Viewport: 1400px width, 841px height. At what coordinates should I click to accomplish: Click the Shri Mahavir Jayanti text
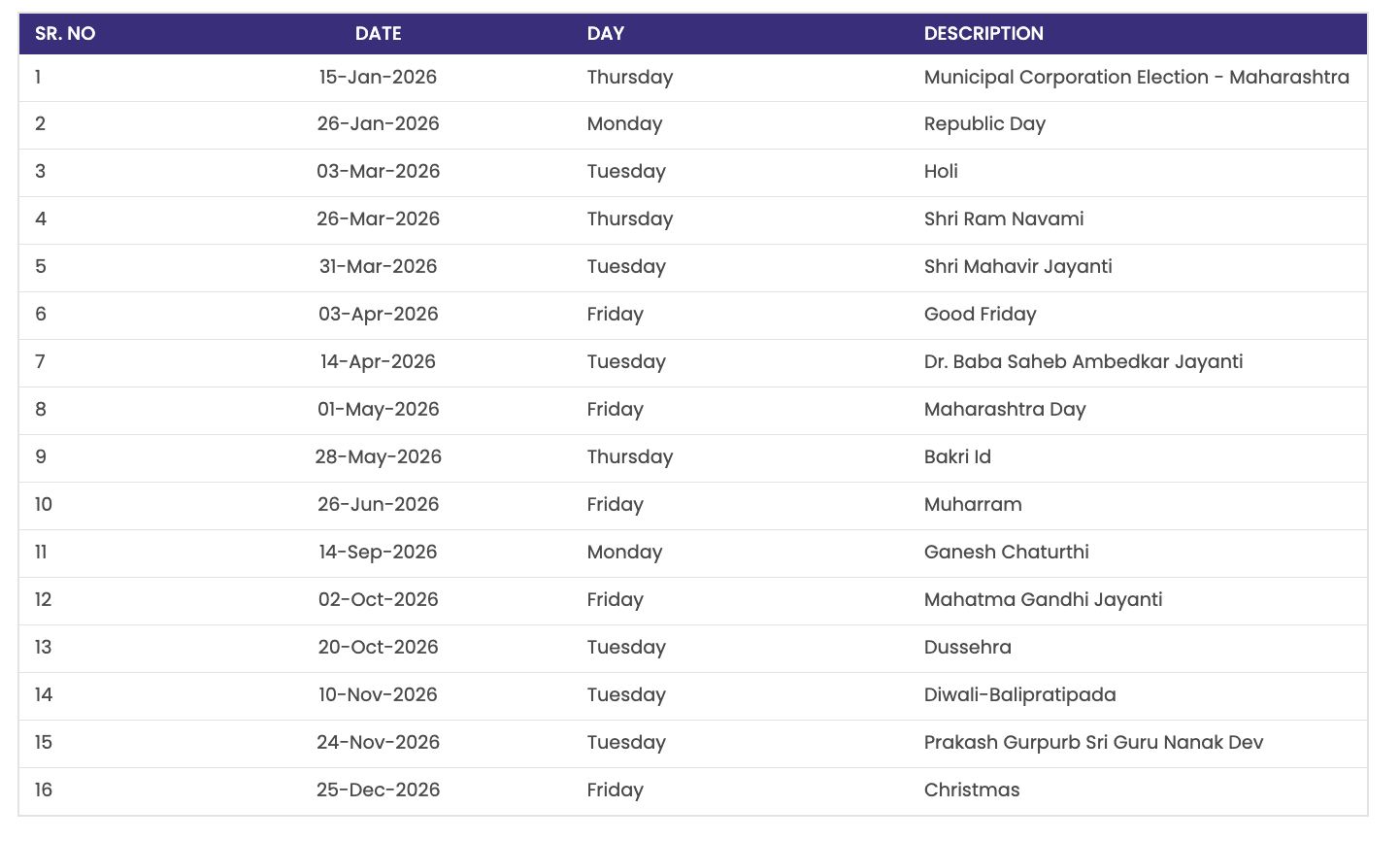pyautogui.click(x=1017, y=266)
